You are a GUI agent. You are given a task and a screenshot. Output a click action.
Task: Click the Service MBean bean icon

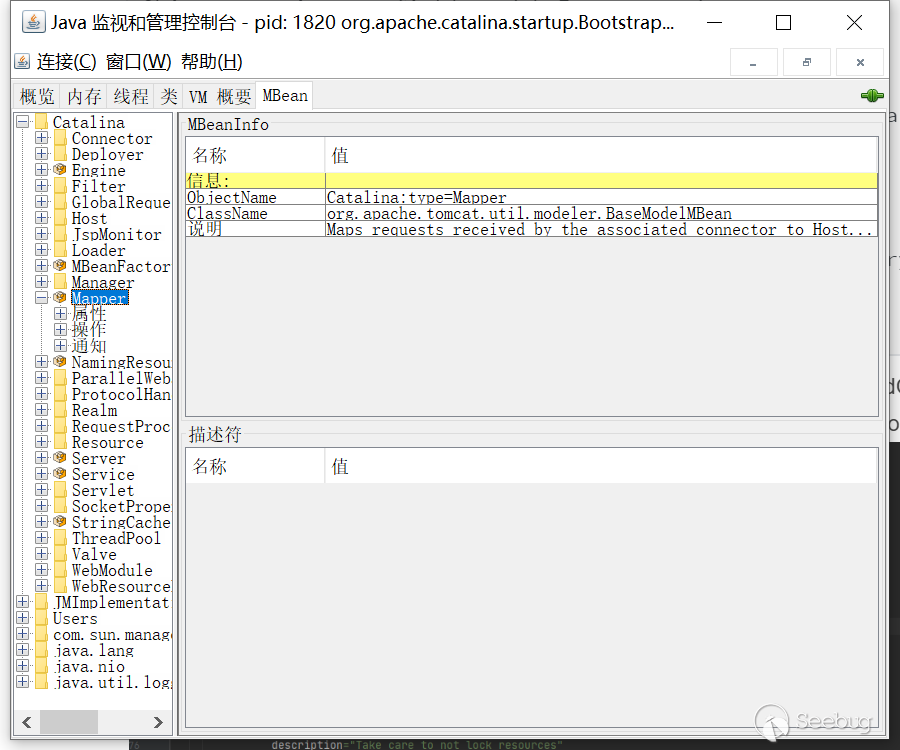[59, 474]
